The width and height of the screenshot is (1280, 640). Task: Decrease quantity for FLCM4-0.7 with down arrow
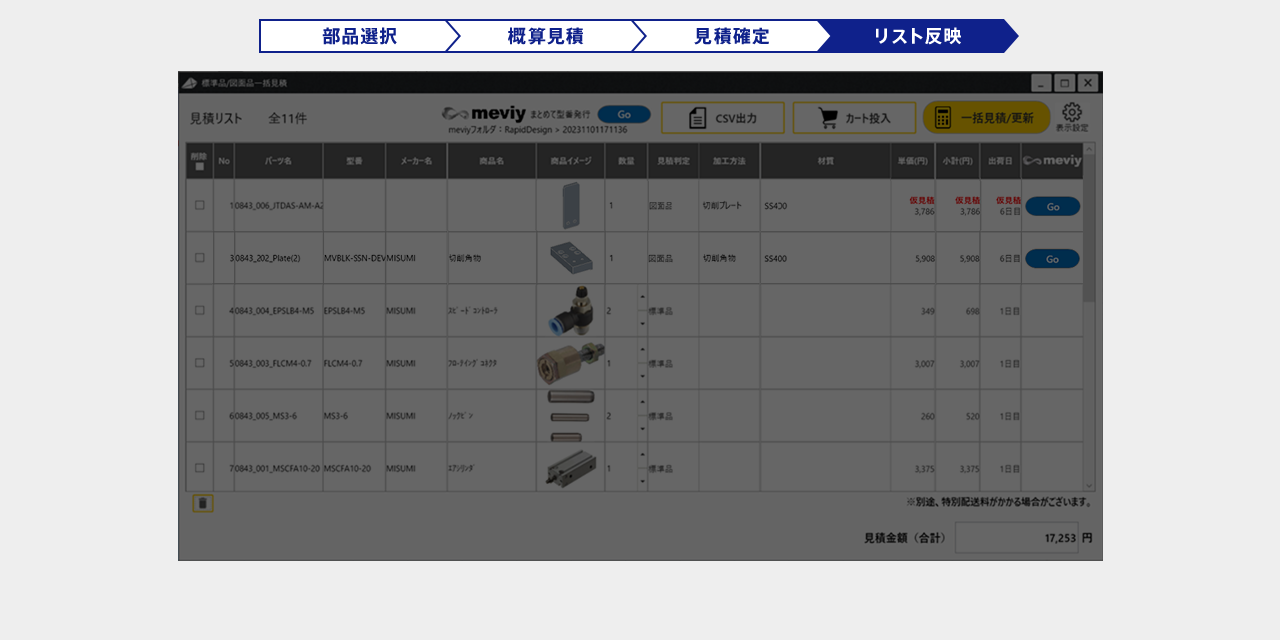pos(642,376)
